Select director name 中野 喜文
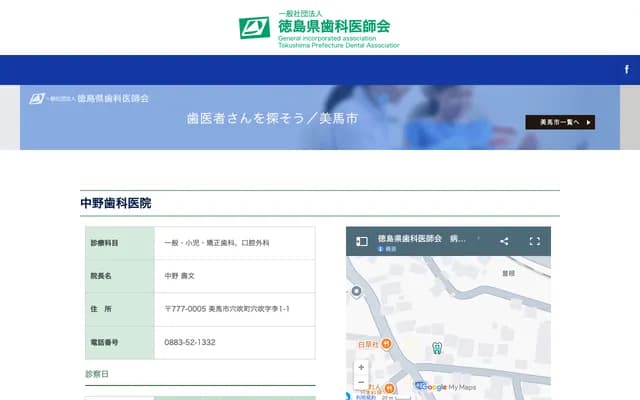The image size is (640, 400). point(180,276)
